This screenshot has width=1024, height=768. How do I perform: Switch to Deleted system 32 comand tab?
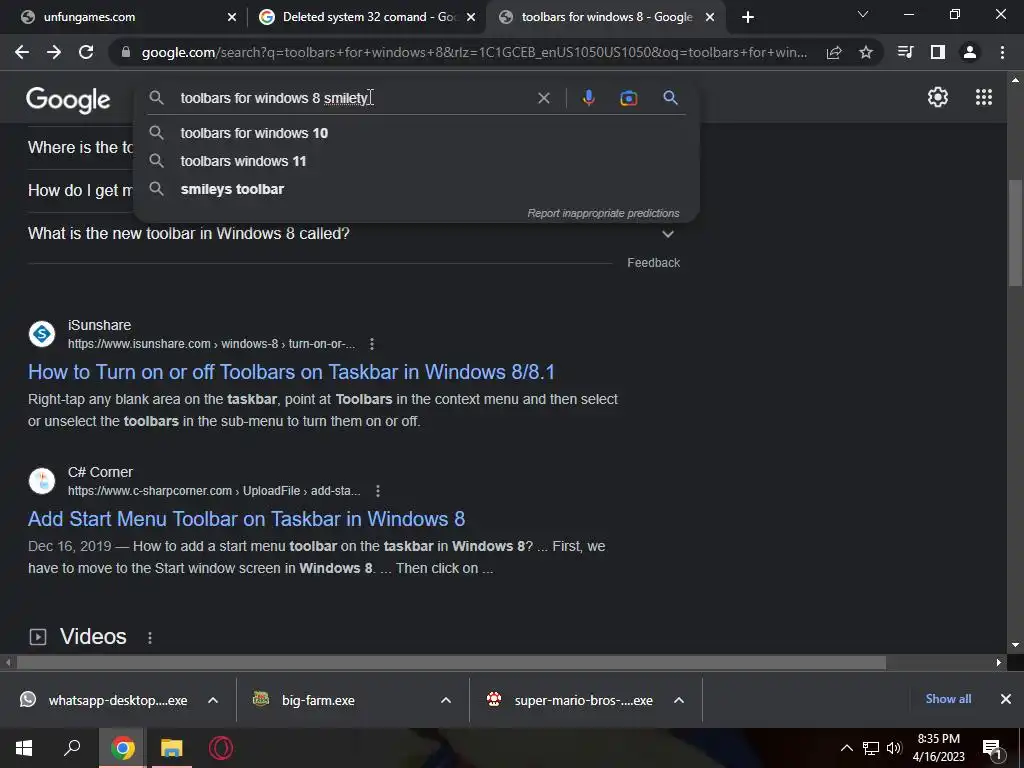369,17
